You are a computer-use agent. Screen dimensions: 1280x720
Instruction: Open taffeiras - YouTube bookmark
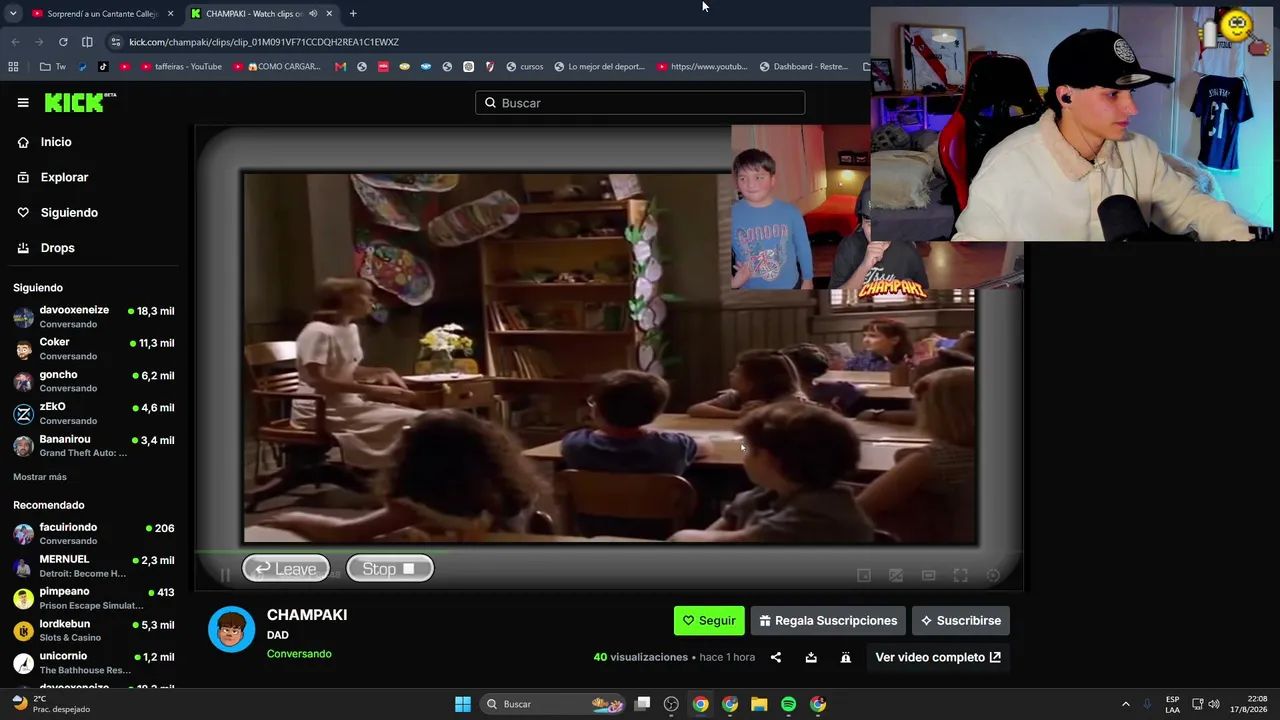[x=181, y=67]
